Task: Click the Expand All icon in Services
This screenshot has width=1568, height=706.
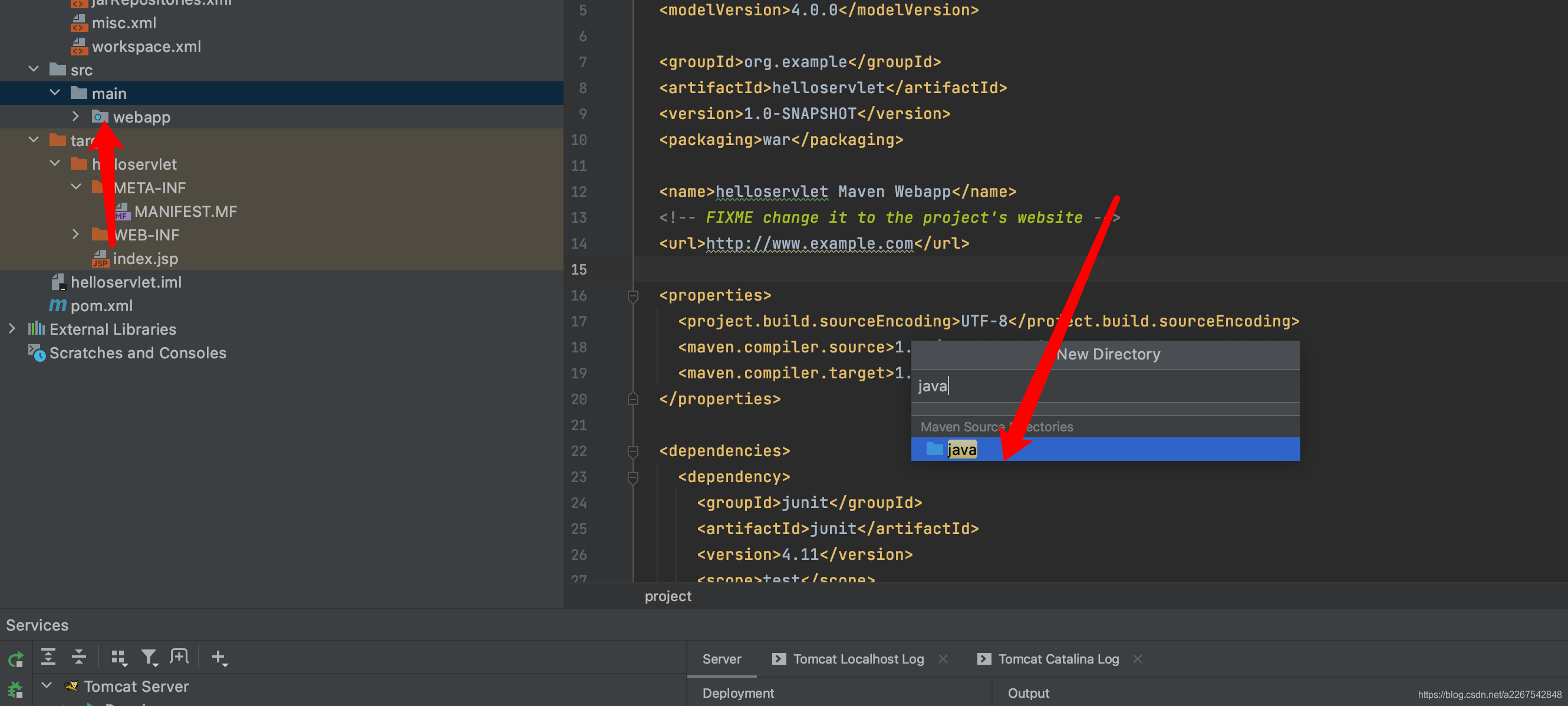Action: 48,656
